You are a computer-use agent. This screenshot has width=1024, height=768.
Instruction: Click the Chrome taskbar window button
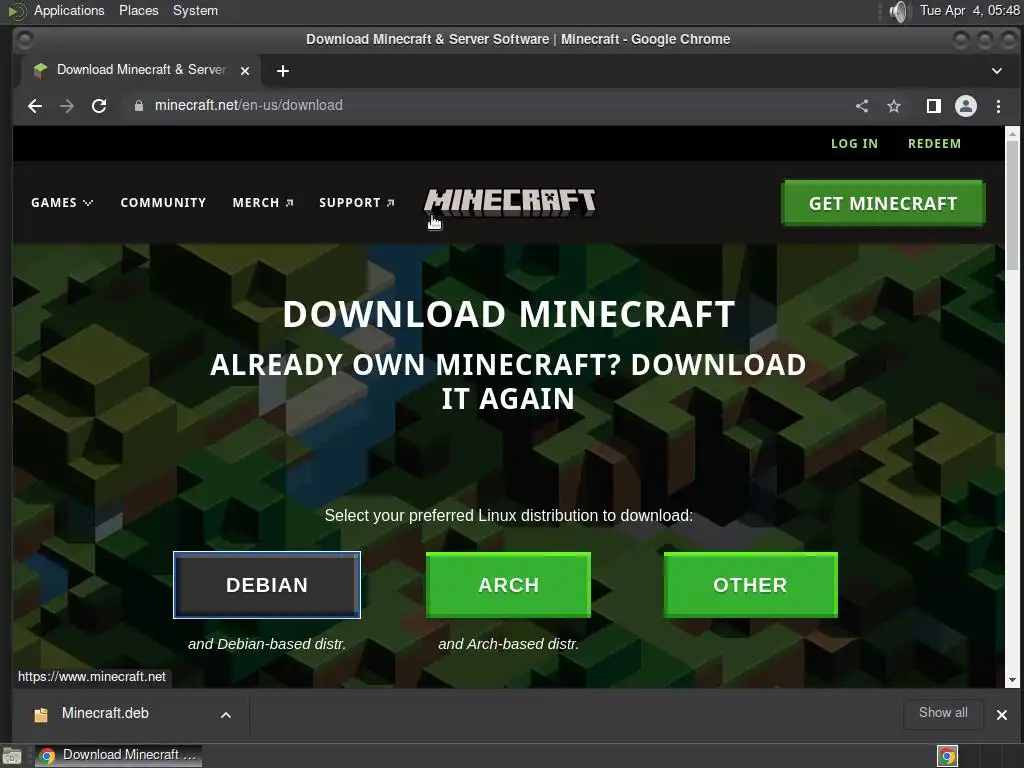(x=118, y=756)
